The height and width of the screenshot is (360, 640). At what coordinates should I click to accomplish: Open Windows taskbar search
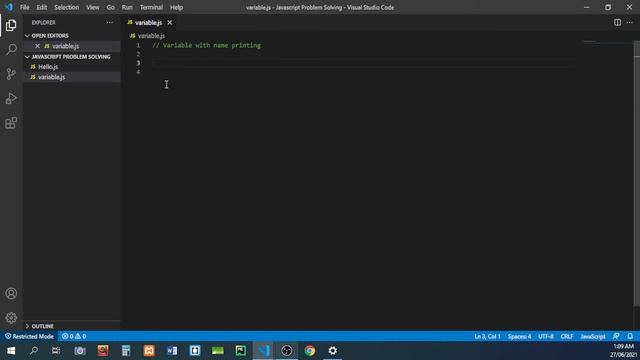[34, 351]
